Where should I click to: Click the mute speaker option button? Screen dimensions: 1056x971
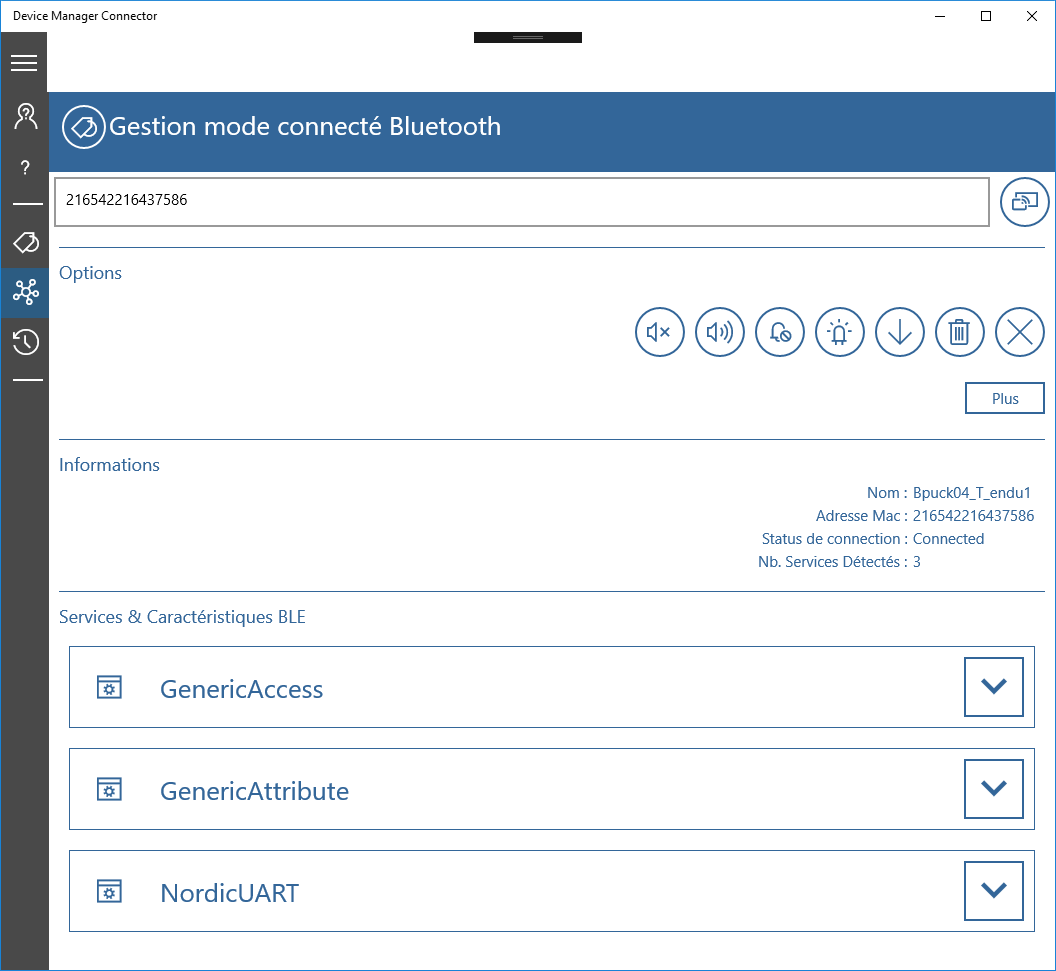[x=659, y=332]
